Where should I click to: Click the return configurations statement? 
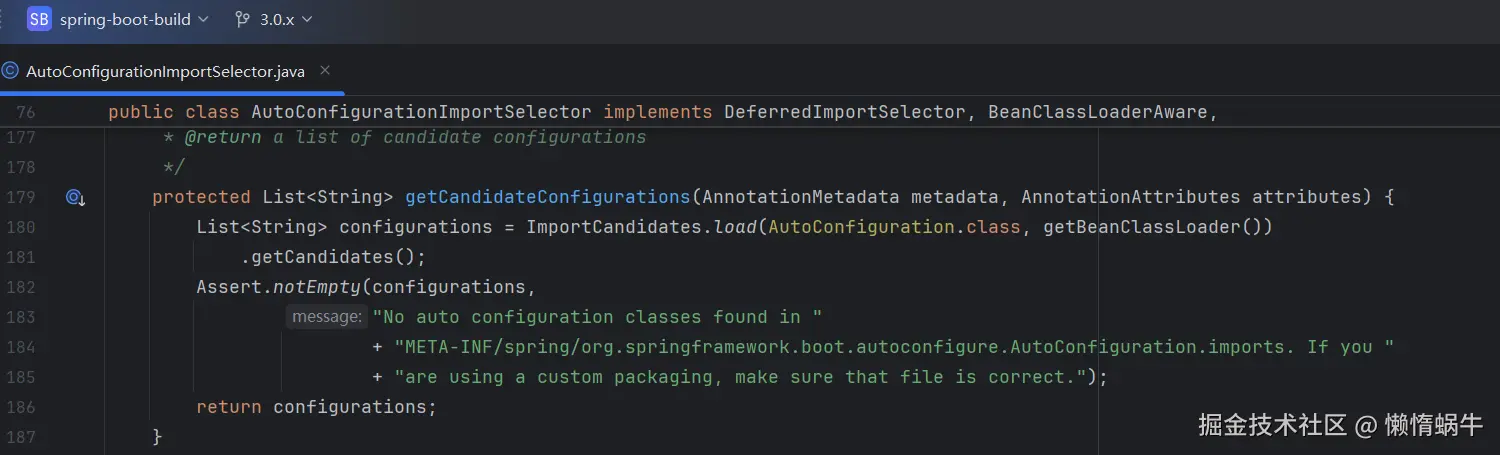317,407
